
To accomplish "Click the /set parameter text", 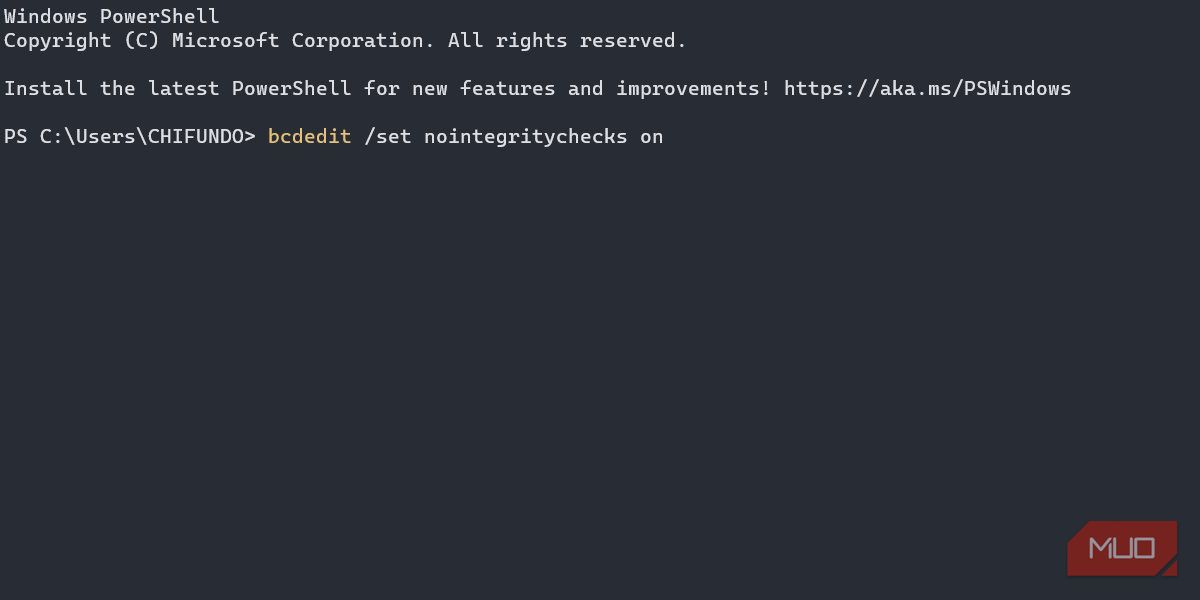I will [x=388, y=137].
